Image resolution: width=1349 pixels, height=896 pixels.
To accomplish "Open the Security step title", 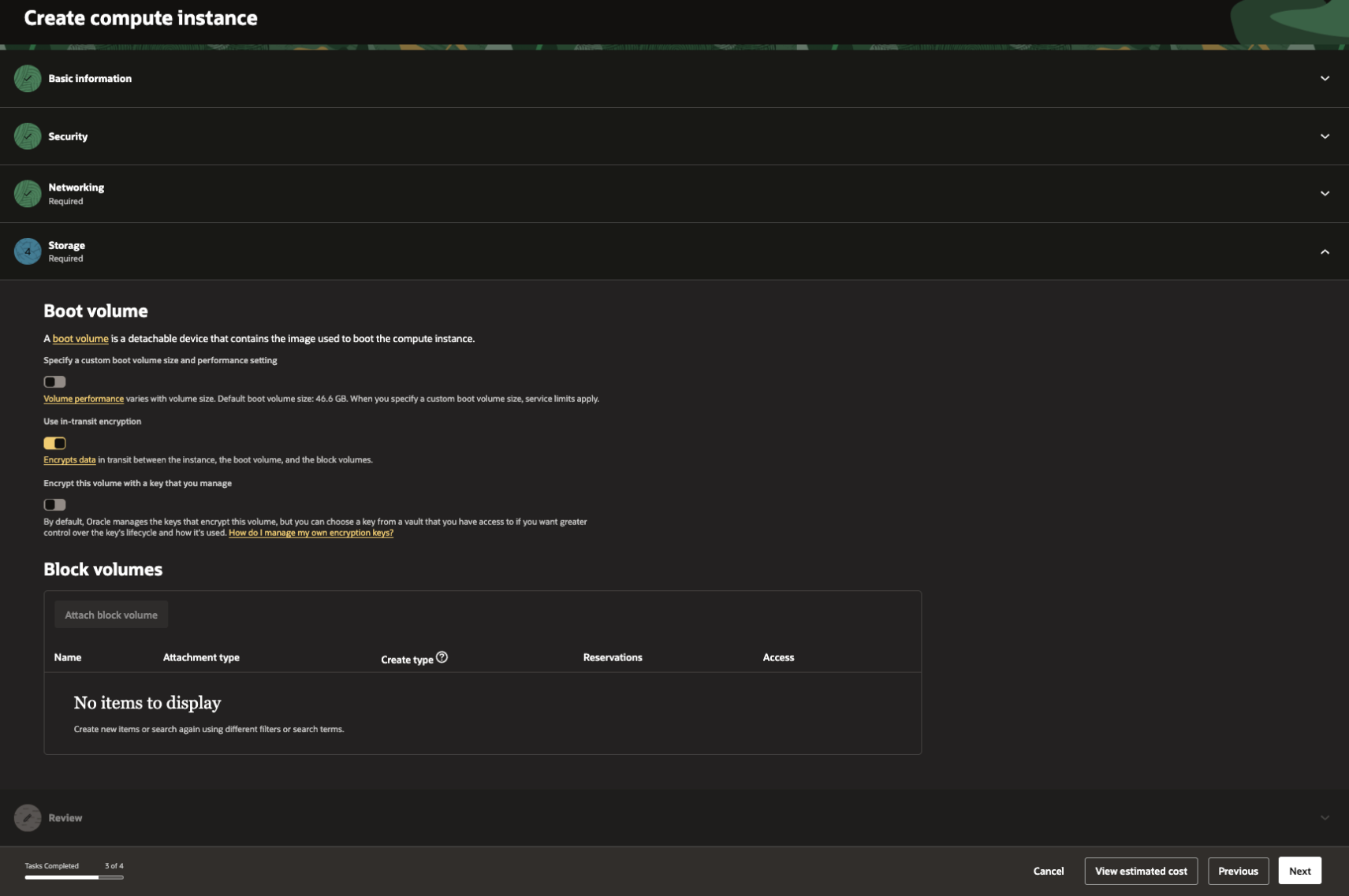I will coord(68,136).
